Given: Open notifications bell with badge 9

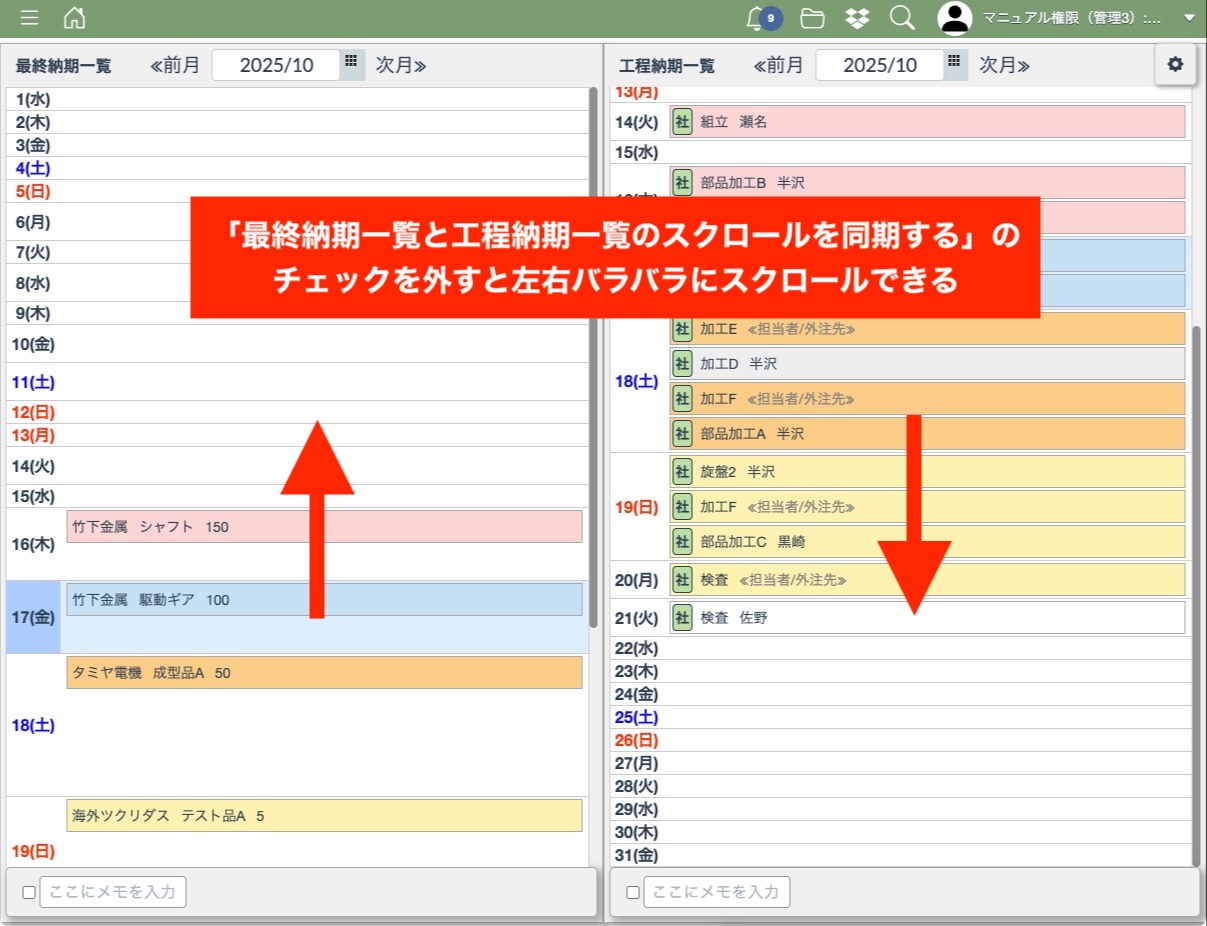Looking at the screenshot, I should [758, 18].
